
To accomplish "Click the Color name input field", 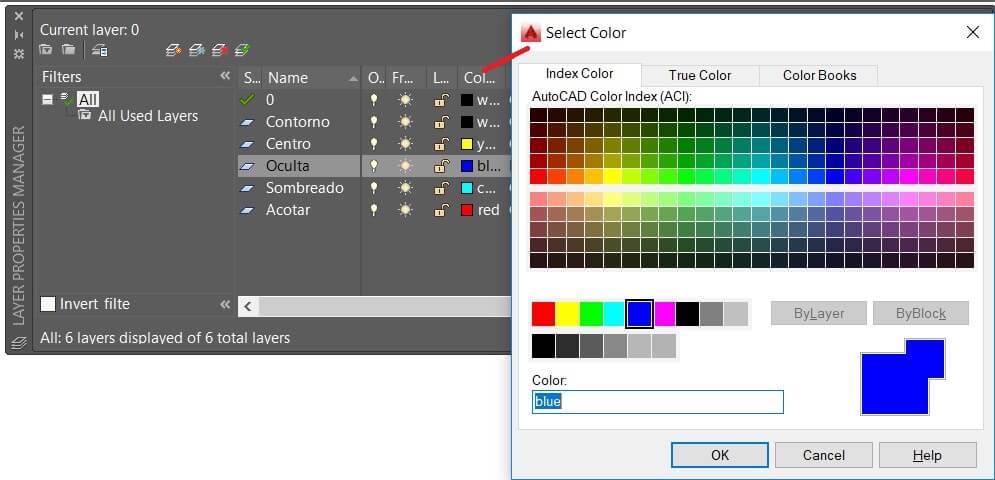I will (x=657, y=402).
